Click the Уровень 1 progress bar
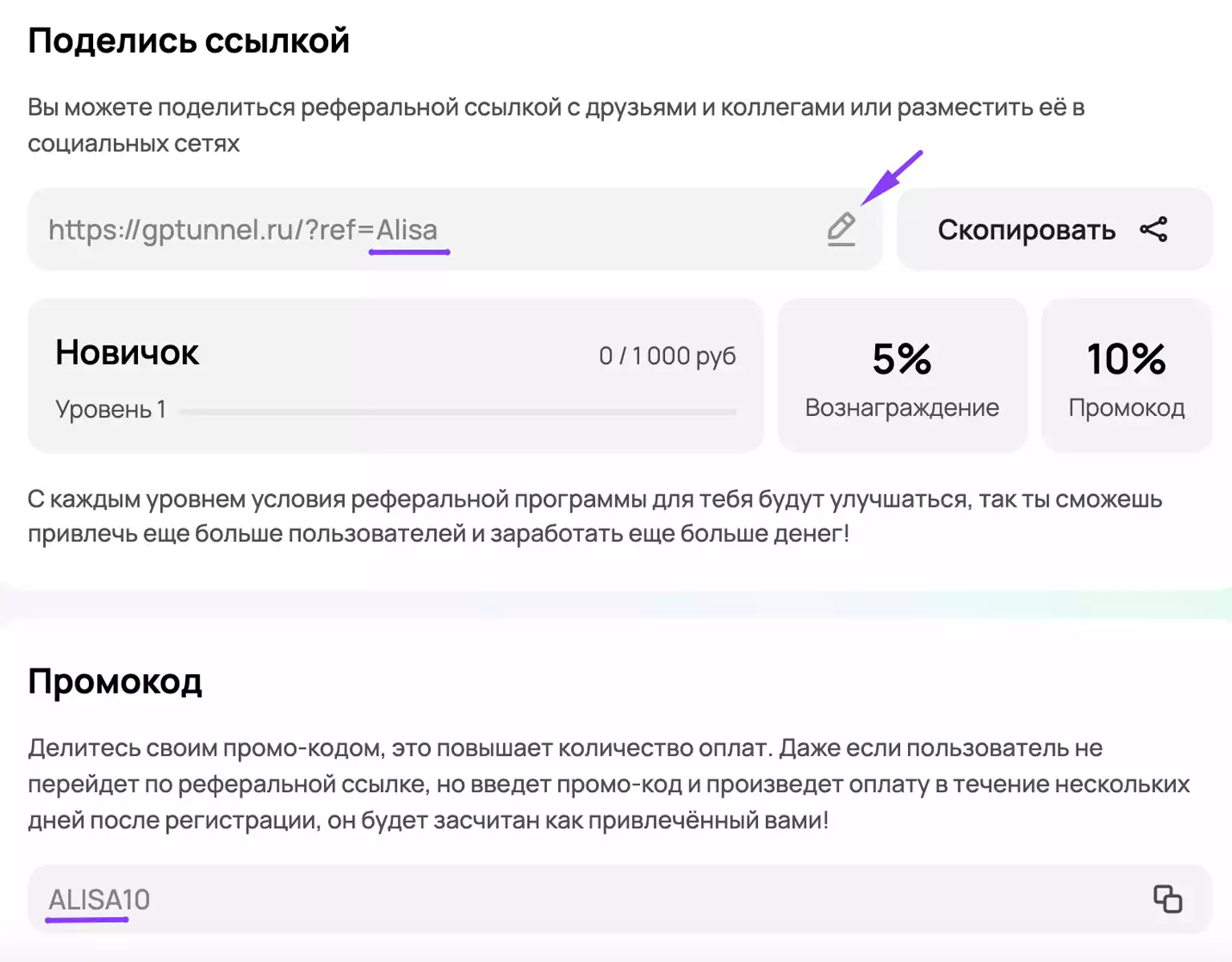This screenshot has height=962, width=1232. point(458,411)
